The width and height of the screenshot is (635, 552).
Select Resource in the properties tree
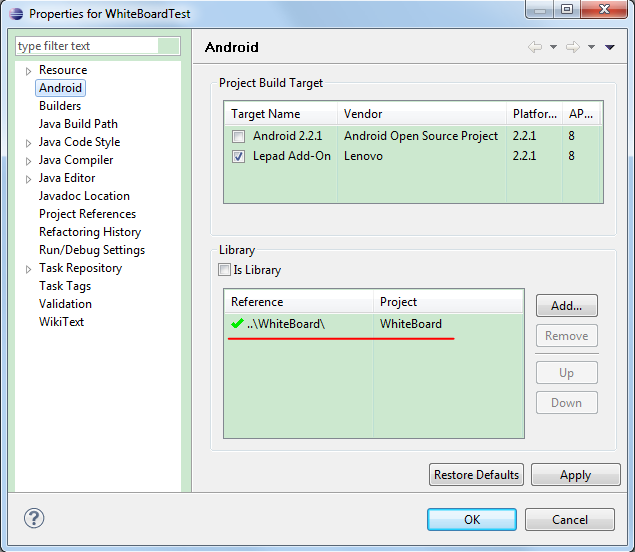pyautogui.click(x=63, y=70)
